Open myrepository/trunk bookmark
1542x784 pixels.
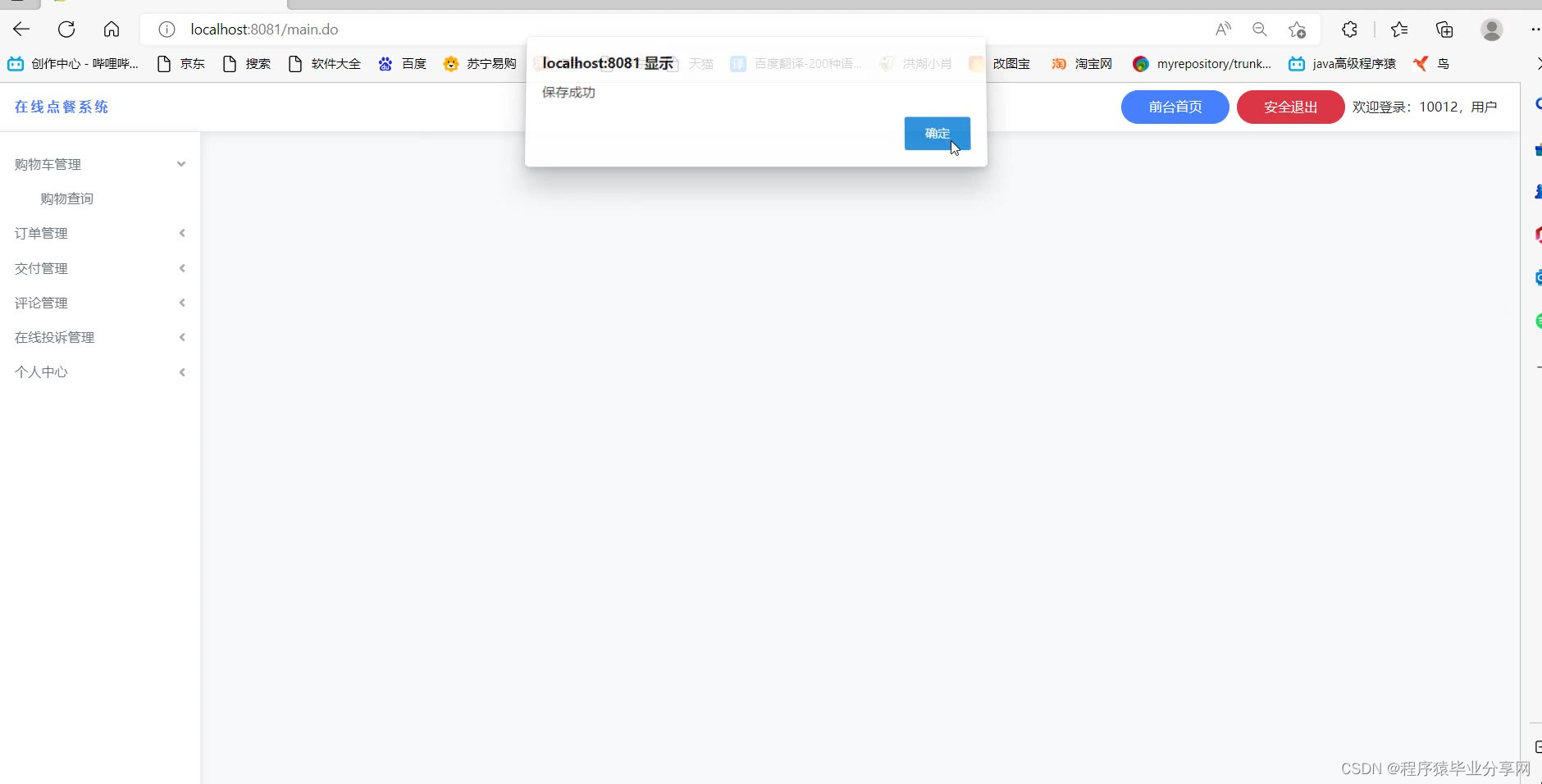pyautogui.click(x=1202, y=63)
